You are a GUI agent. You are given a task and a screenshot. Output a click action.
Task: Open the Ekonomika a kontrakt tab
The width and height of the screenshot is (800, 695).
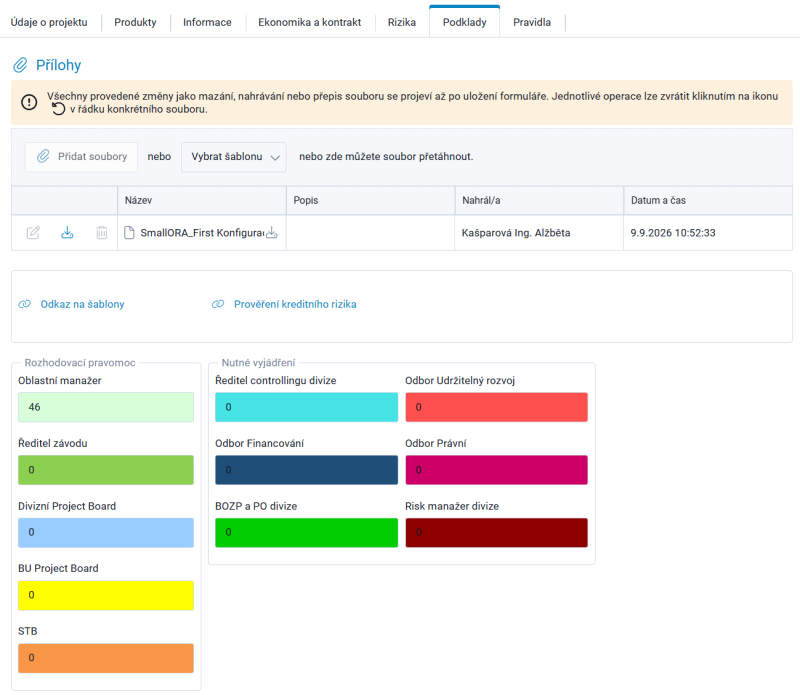coord(310,22)
